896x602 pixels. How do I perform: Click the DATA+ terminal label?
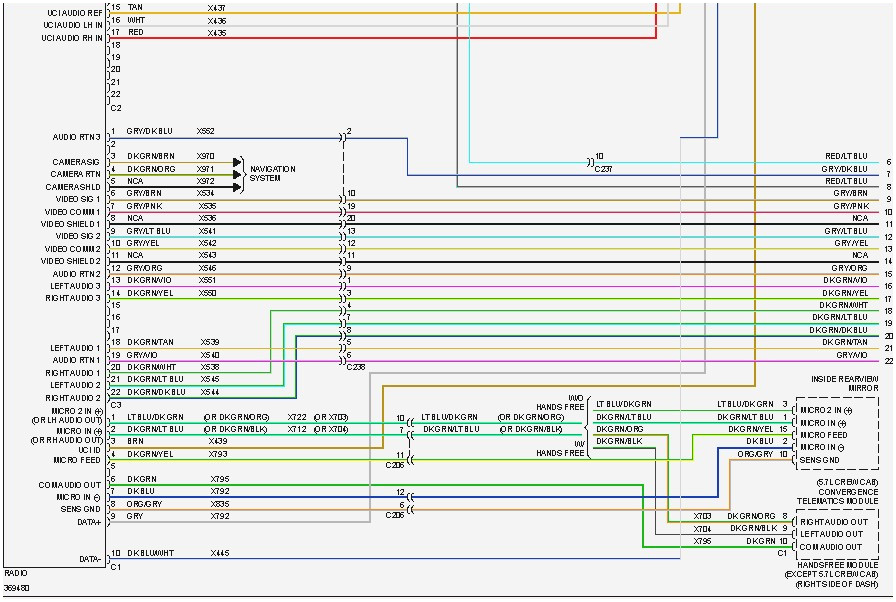click(87, 521)
